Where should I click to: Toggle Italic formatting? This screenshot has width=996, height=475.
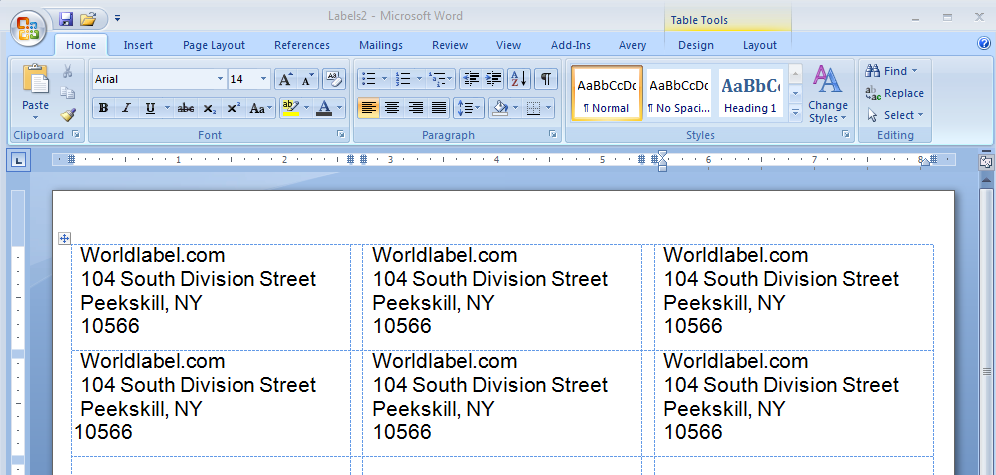(x=126, y=108)
